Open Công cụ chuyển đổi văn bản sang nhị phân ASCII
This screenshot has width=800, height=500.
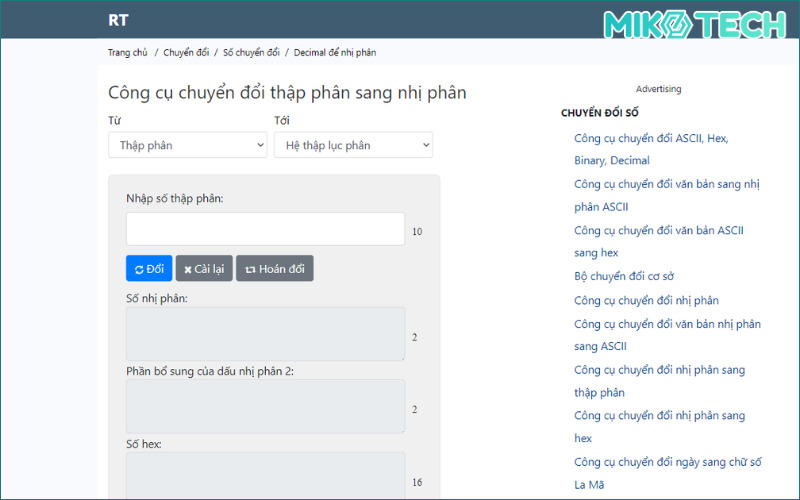click(x=667, y=195)
